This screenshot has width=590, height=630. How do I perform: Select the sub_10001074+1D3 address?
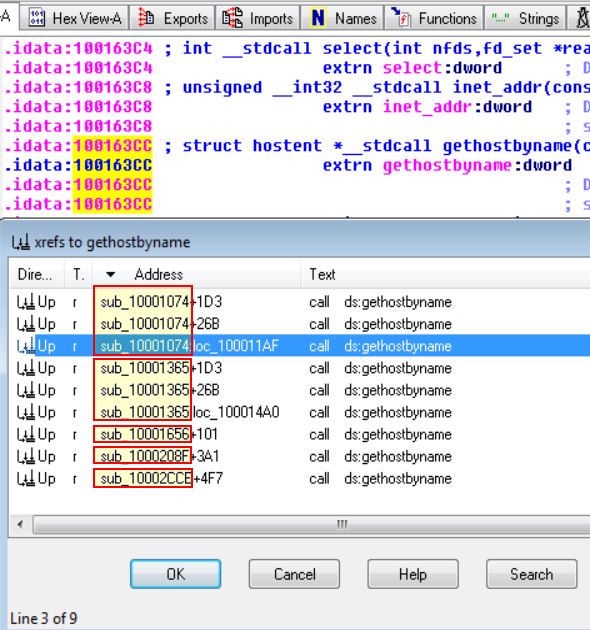tap(161, 302)
